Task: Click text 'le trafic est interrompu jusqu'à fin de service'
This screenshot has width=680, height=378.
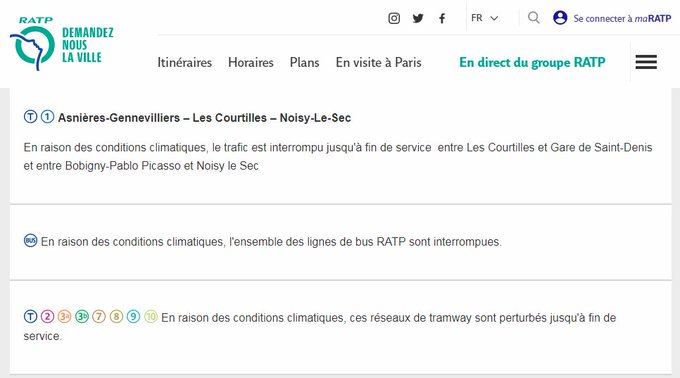Action: [321, 148]
